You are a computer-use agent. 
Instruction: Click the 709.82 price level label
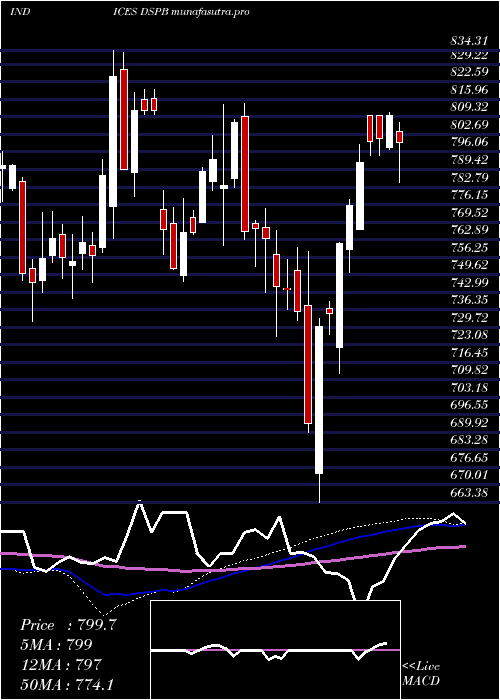tap(469, 370)
